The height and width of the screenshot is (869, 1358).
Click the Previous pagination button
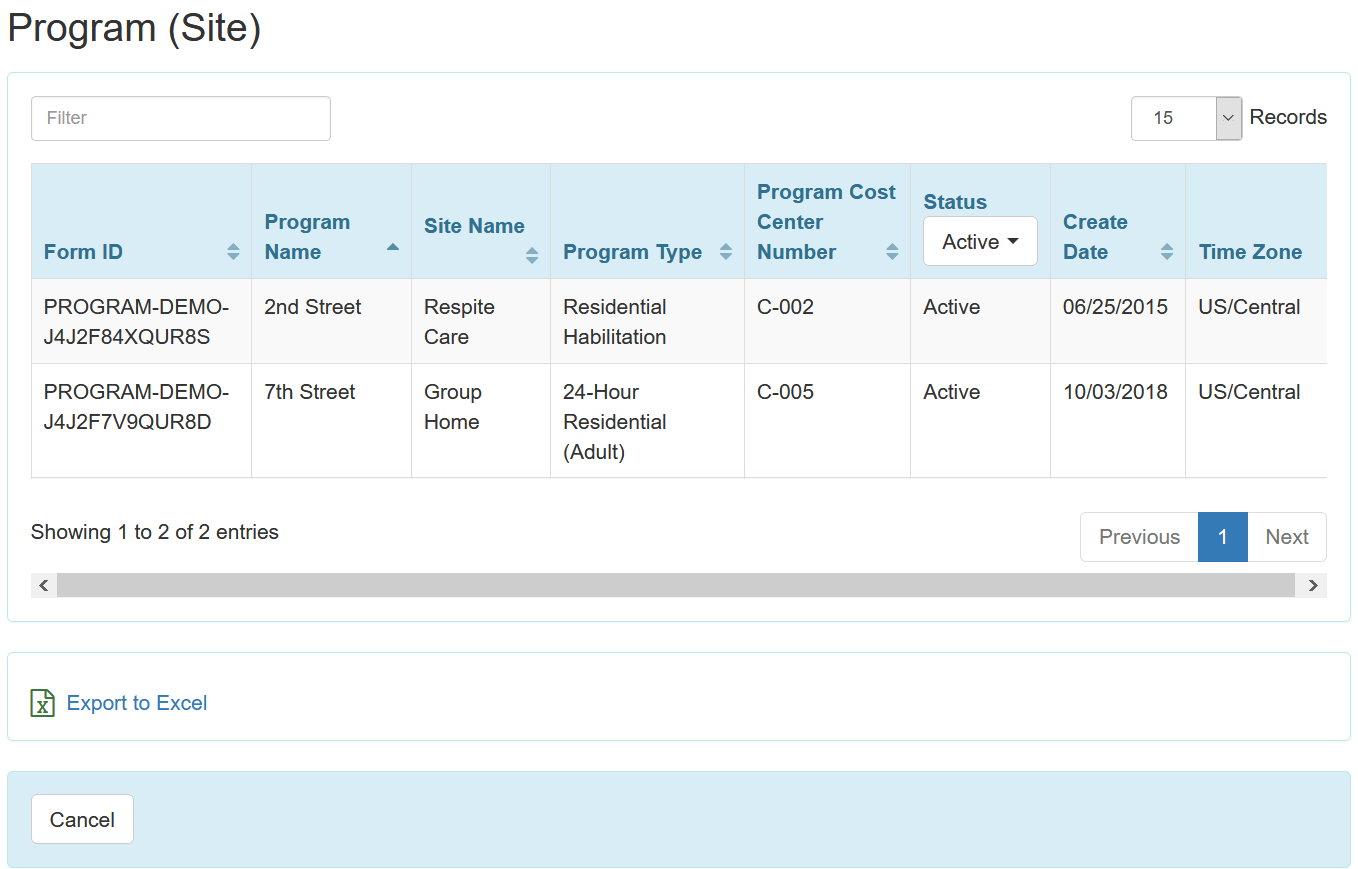pyautogui.click(x=1139, y=537)
